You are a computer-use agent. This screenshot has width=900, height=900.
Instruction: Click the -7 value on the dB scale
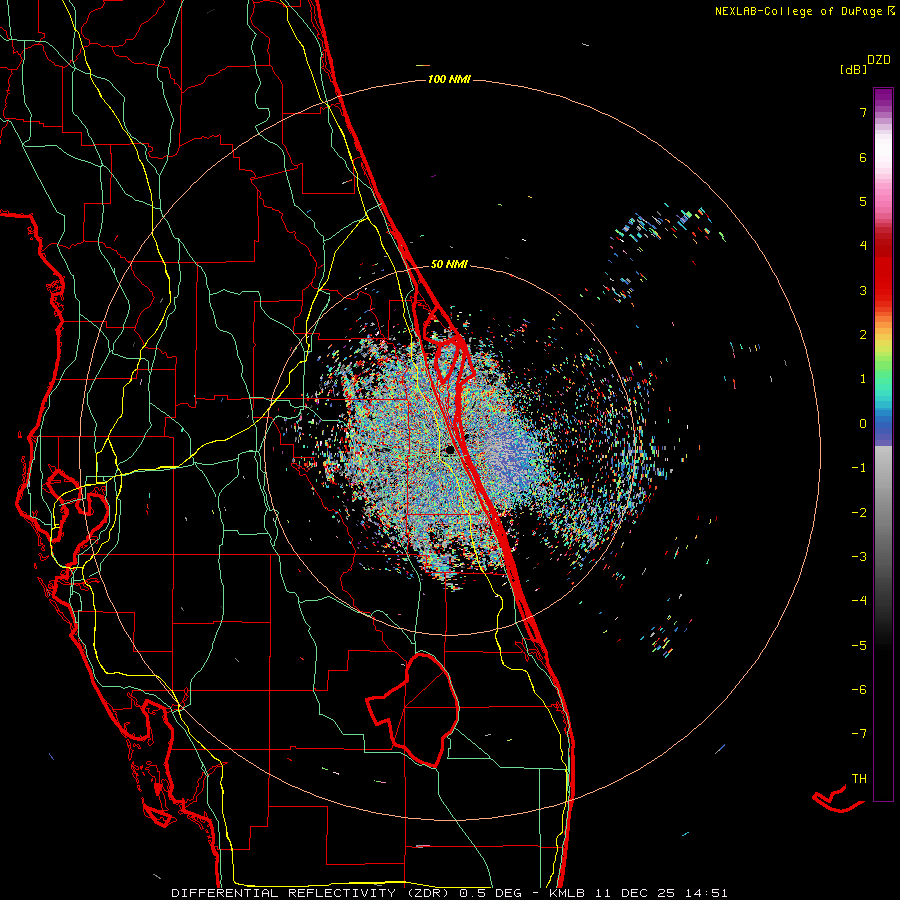click(x=859, y=734)
